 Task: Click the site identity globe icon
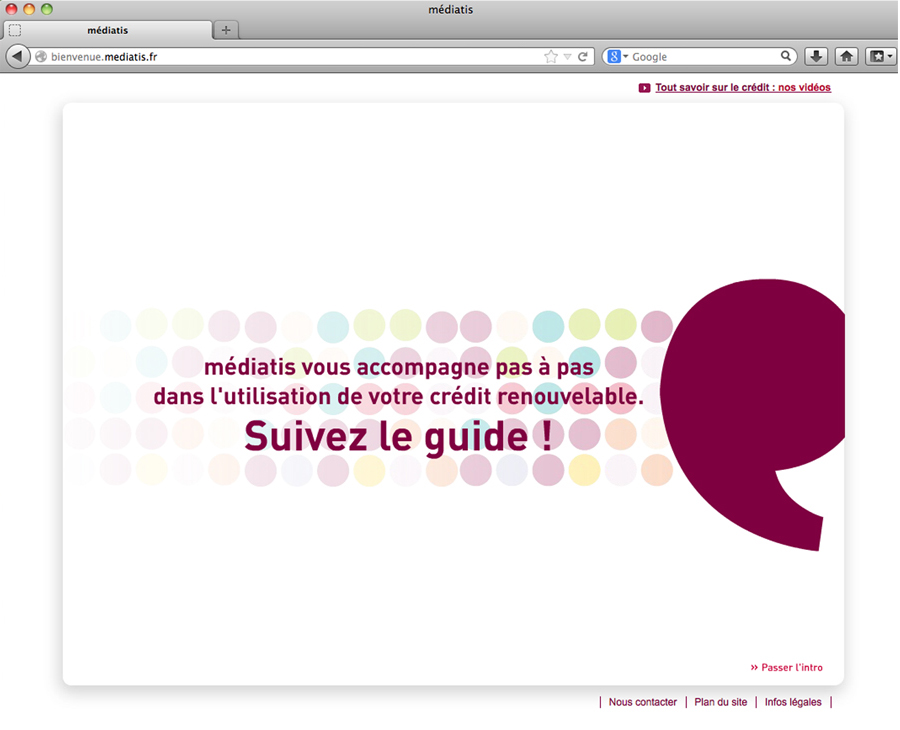click(x=41, y=57)
